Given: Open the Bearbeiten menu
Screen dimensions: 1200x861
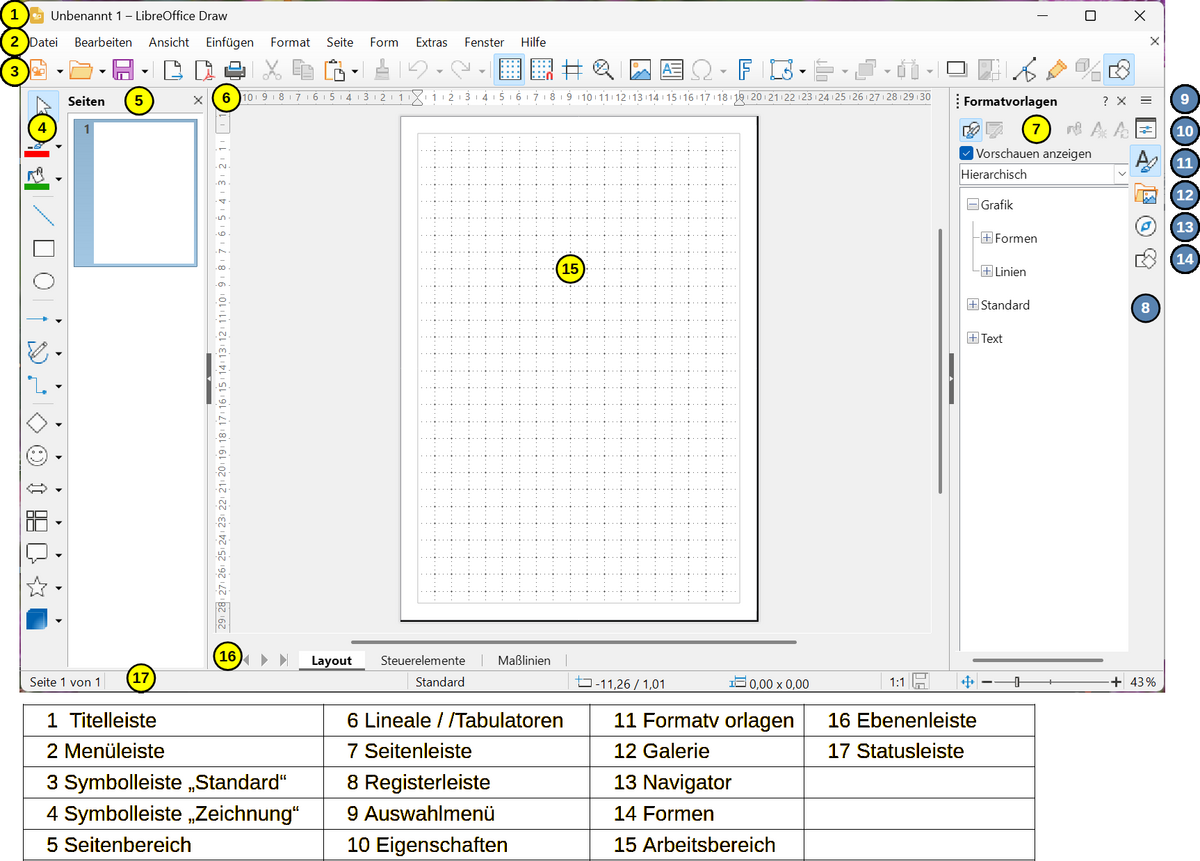Looking at the screenshot, I should pos(103,42).
